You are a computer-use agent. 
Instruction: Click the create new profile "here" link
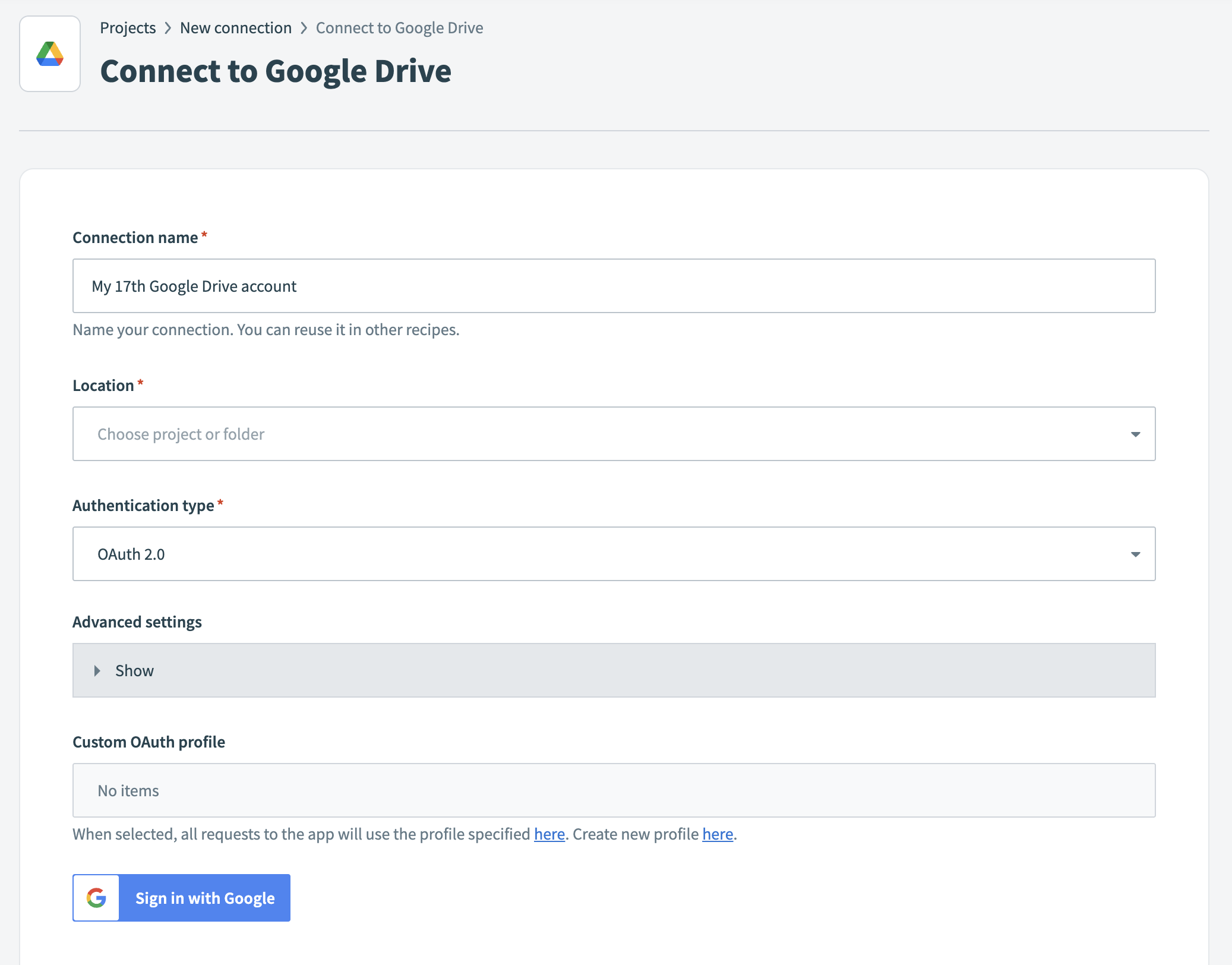[717, 834]
